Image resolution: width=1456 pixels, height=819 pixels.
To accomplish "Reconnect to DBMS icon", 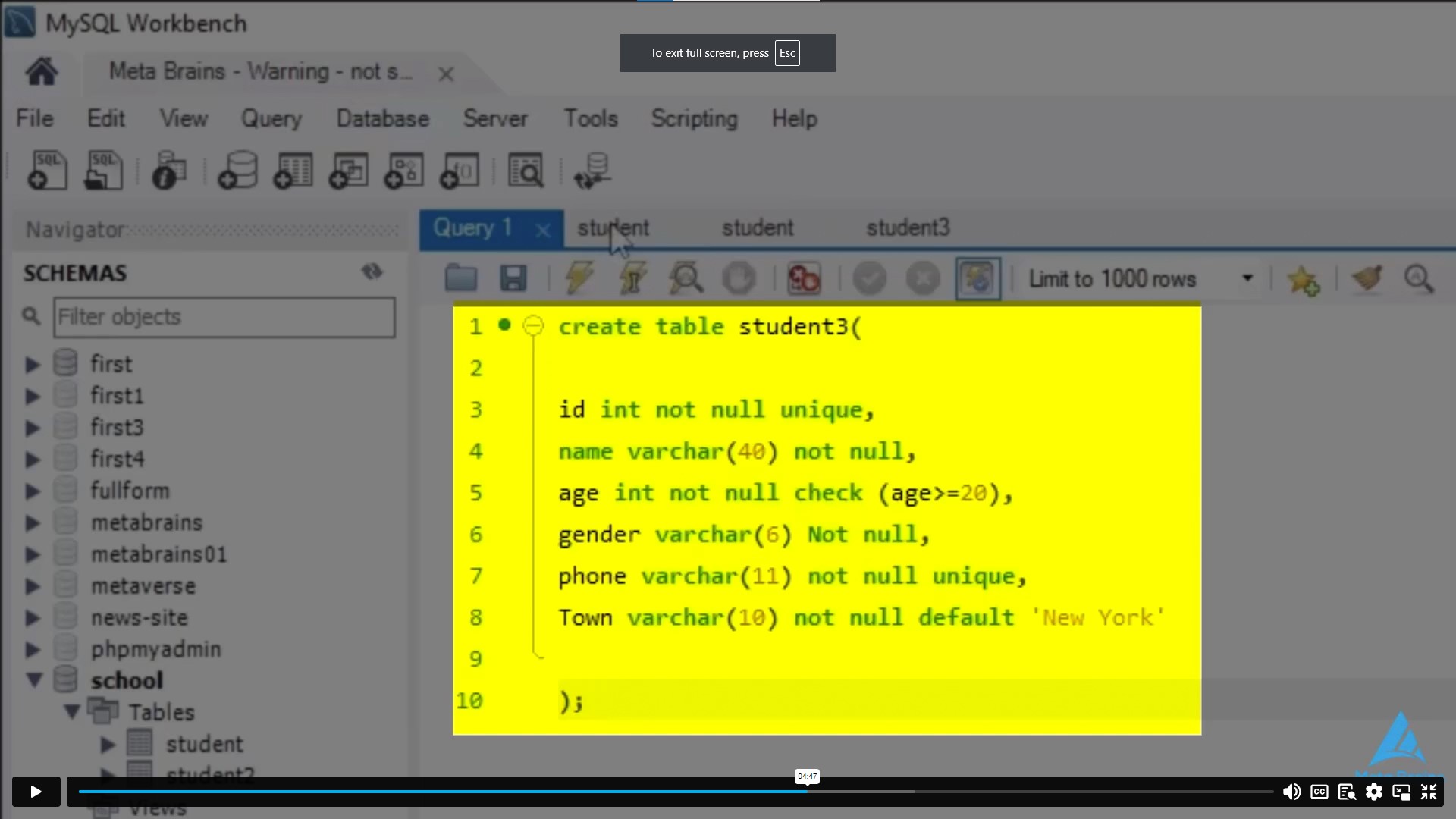I will click(x=592, y=170).
